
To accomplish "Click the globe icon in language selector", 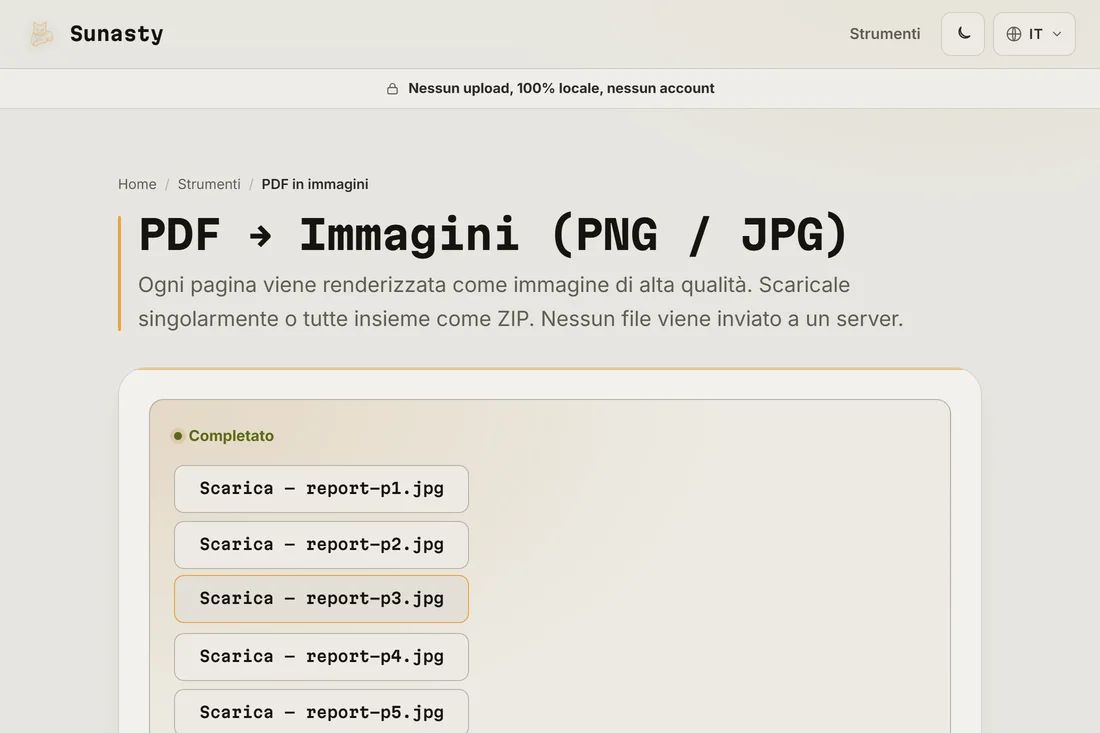I will click(1014, 34).
